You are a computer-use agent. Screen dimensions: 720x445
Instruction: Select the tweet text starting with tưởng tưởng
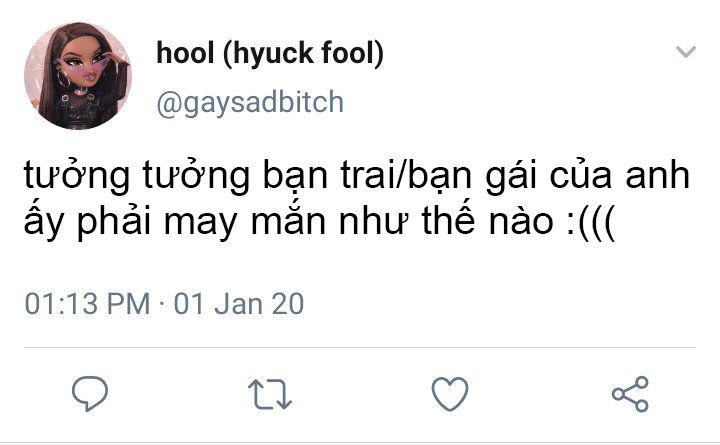[x=357, y=198]
